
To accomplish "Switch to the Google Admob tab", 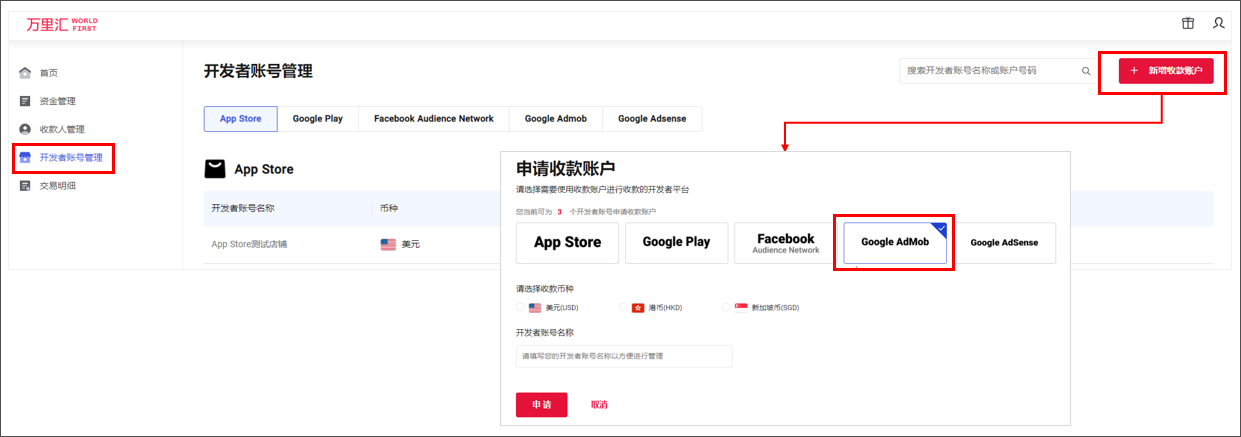I will point(556,118).
